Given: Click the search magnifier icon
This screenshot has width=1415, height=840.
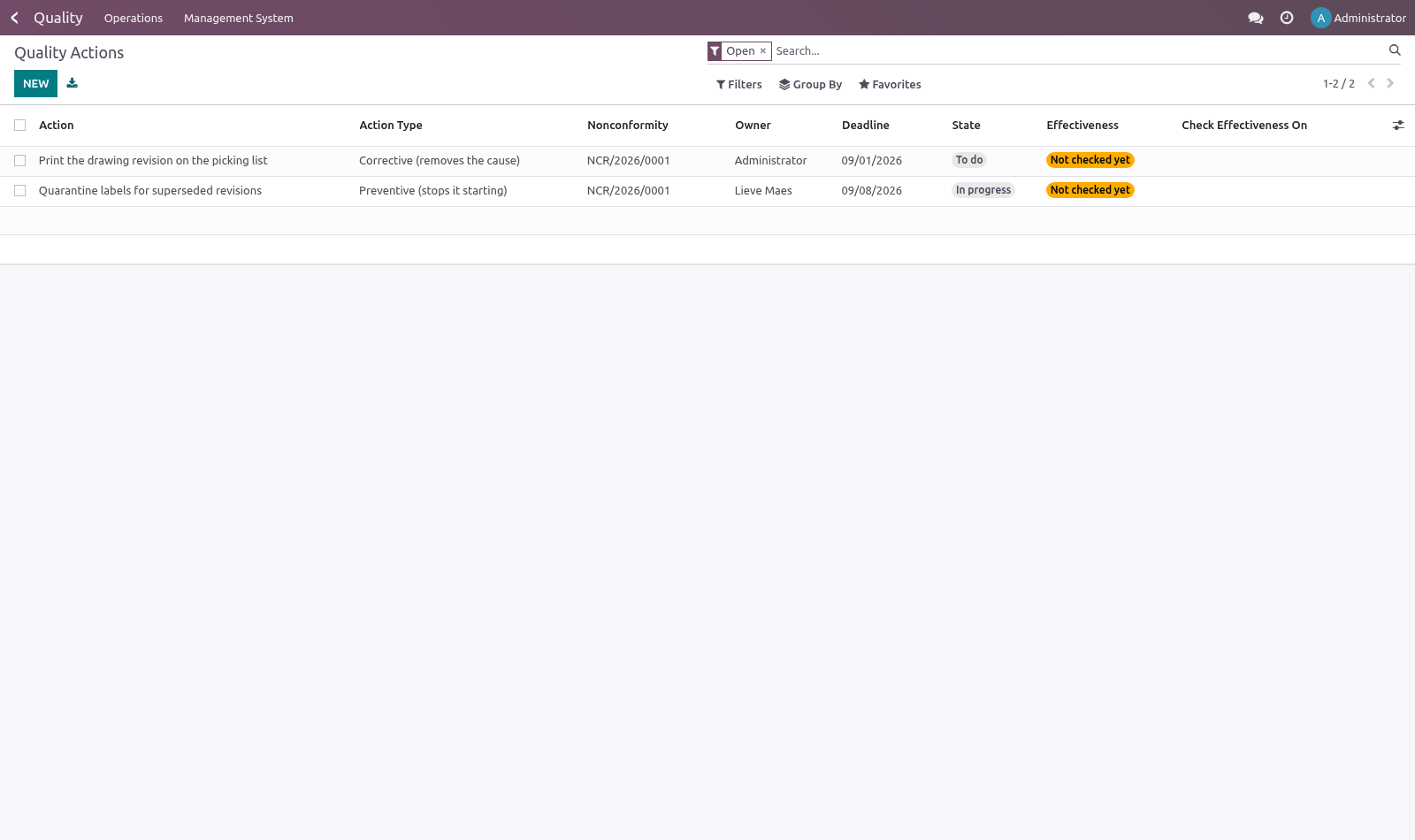Looking at the screenshot, I should 1395,50.
